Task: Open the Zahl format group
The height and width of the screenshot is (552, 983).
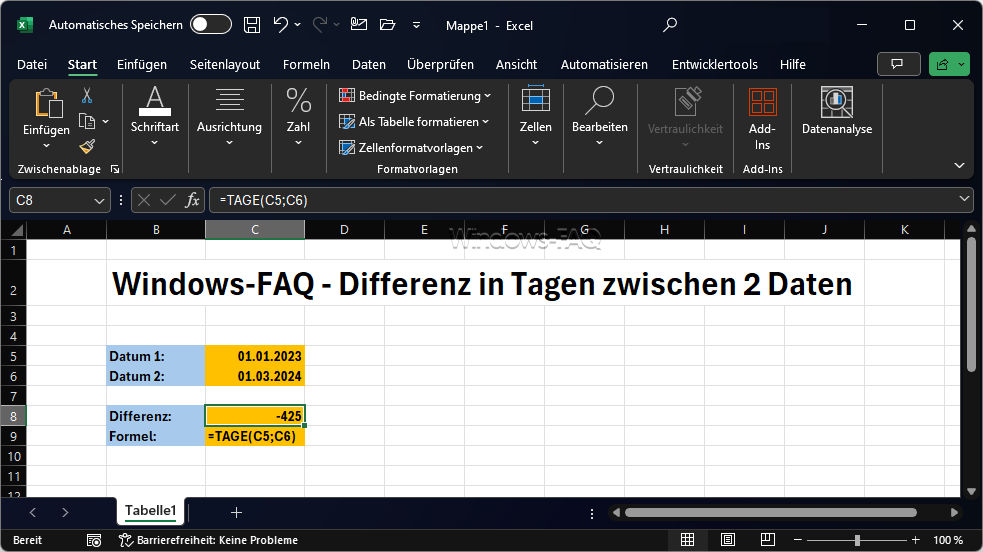Action: [x=298, y=117]
